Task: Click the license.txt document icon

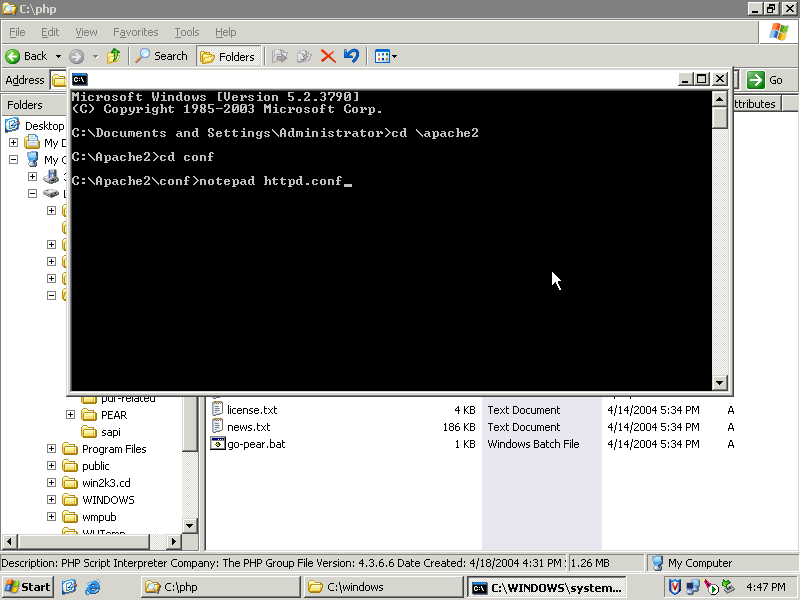Action: pyautogui.click(x=218, y=410)
